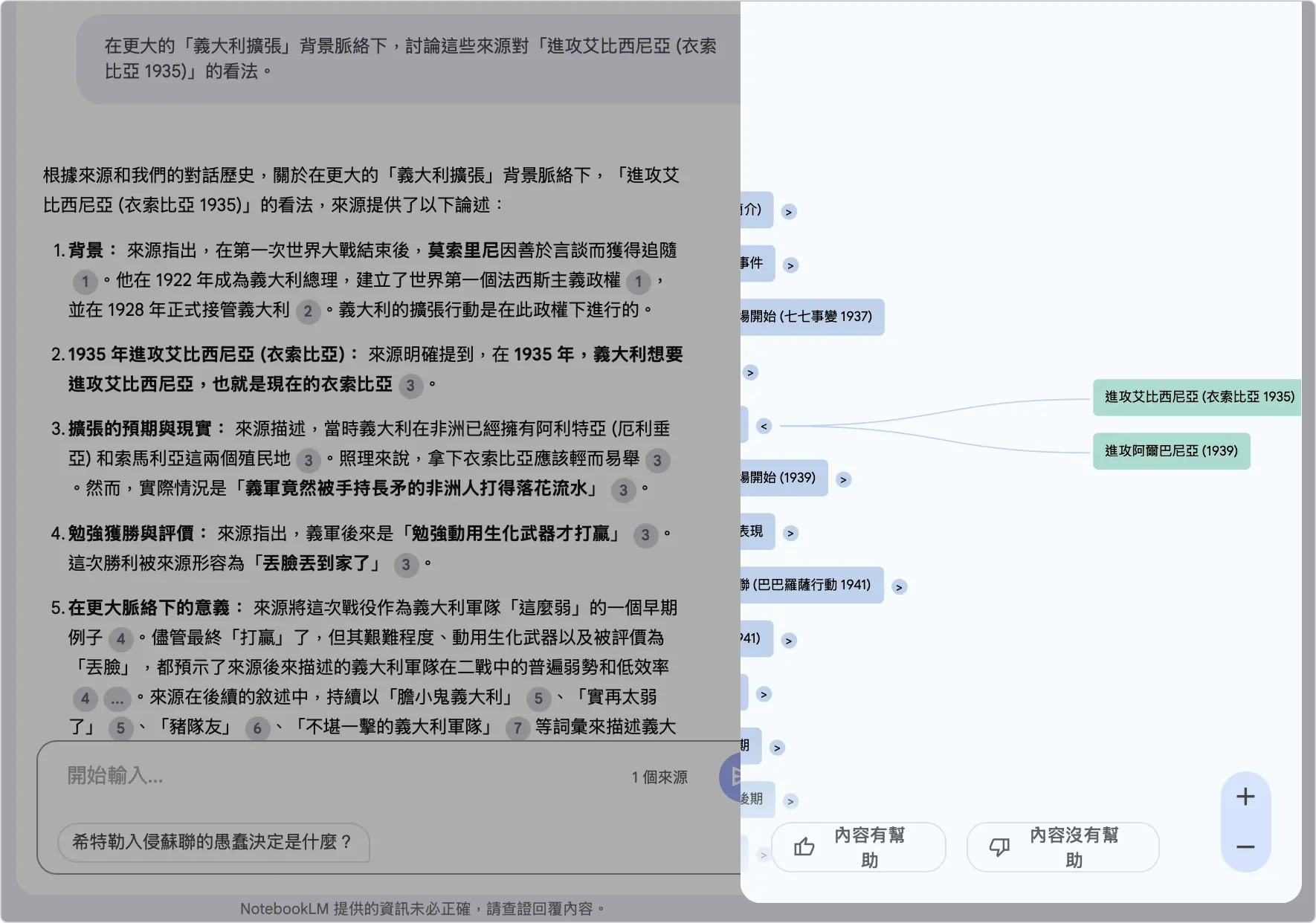Expand chevron beside 巴巴羅薩行動 1941 node
The height and width of the screenshot is (923, 1316).
coord(899,587)
